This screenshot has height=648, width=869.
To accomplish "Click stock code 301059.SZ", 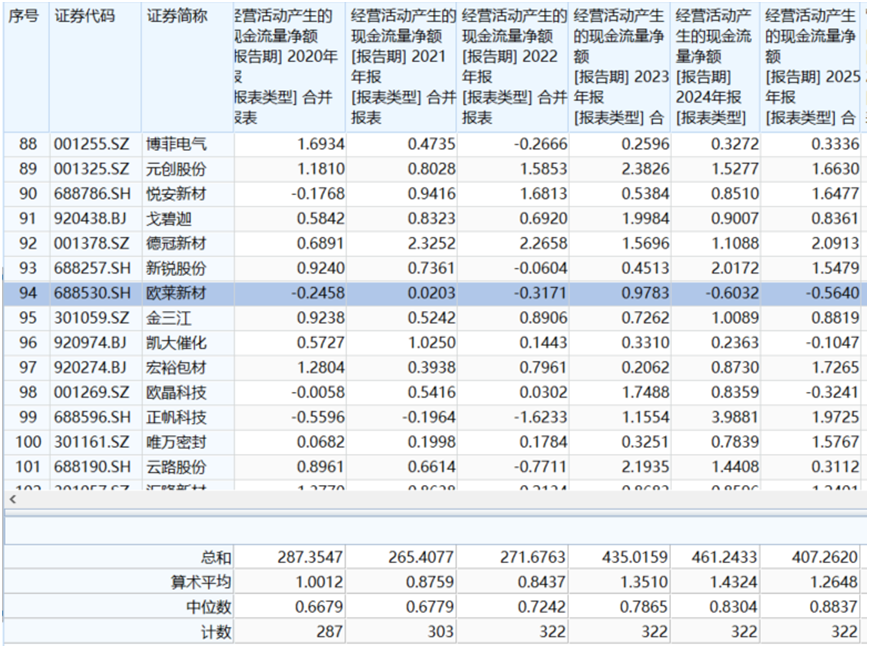I will [91, 318].
